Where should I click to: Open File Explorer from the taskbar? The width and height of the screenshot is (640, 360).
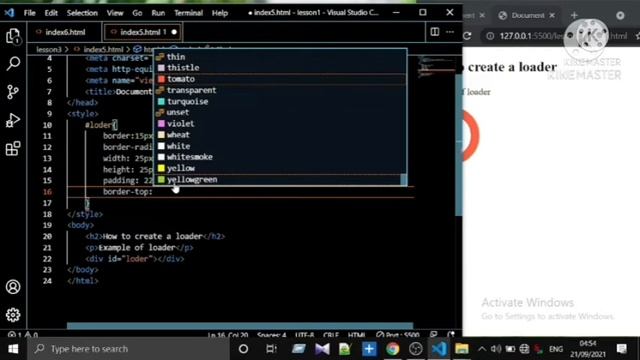[x=462, y=349]
